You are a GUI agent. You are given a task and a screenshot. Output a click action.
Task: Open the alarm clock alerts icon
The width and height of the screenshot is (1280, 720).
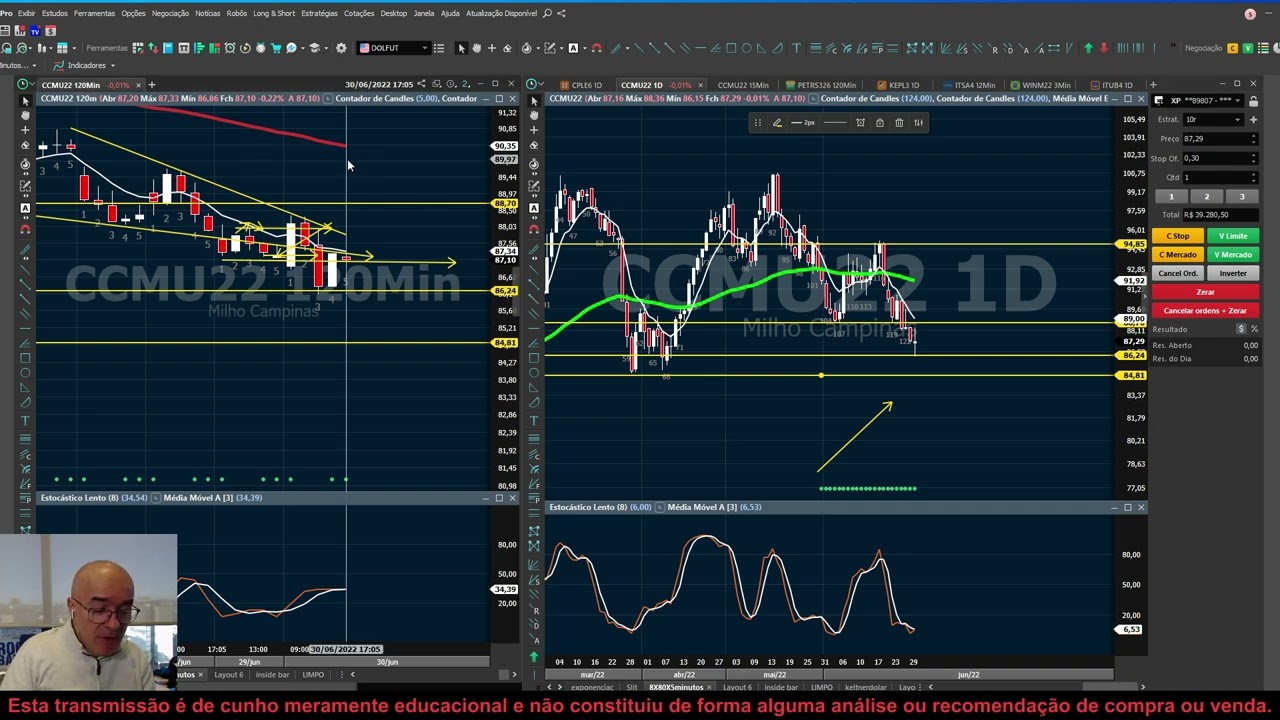click(230, 48)
